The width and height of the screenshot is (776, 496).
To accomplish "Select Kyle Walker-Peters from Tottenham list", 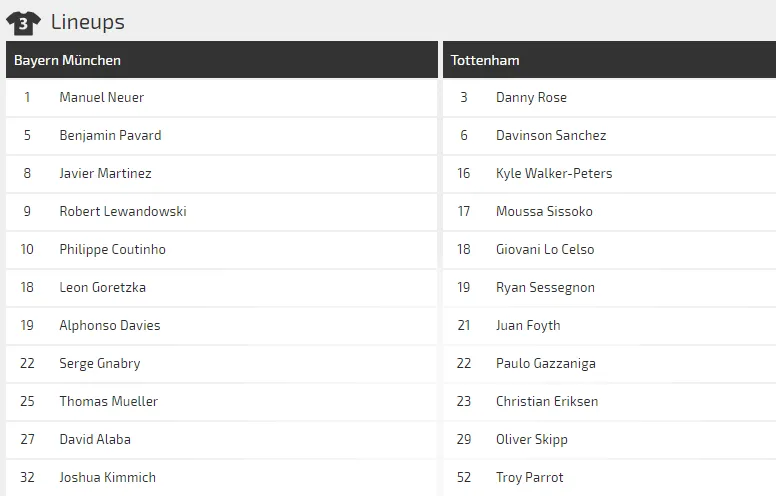I will (554, 173).
